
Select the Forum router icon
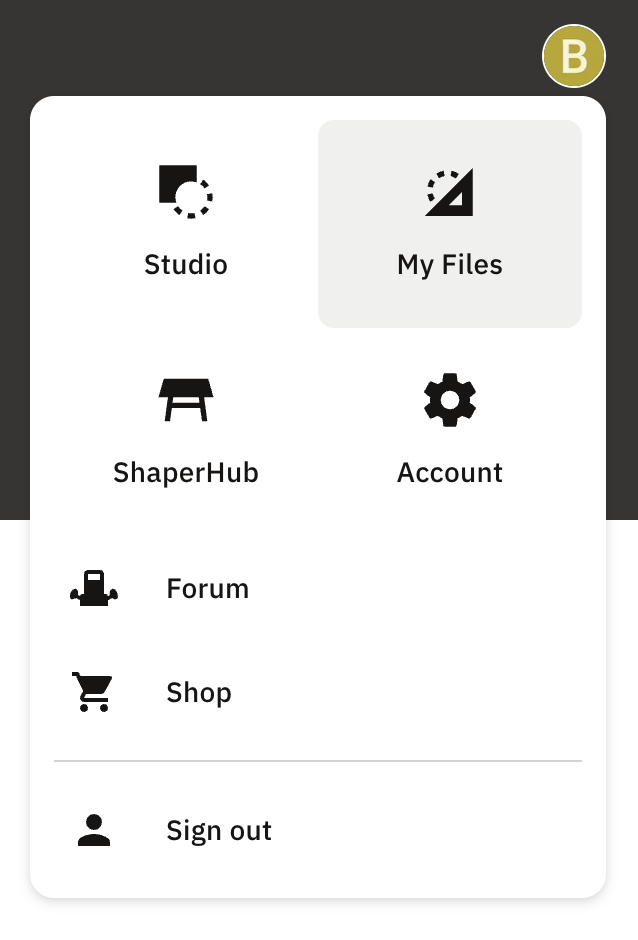(x=93, y=588)
